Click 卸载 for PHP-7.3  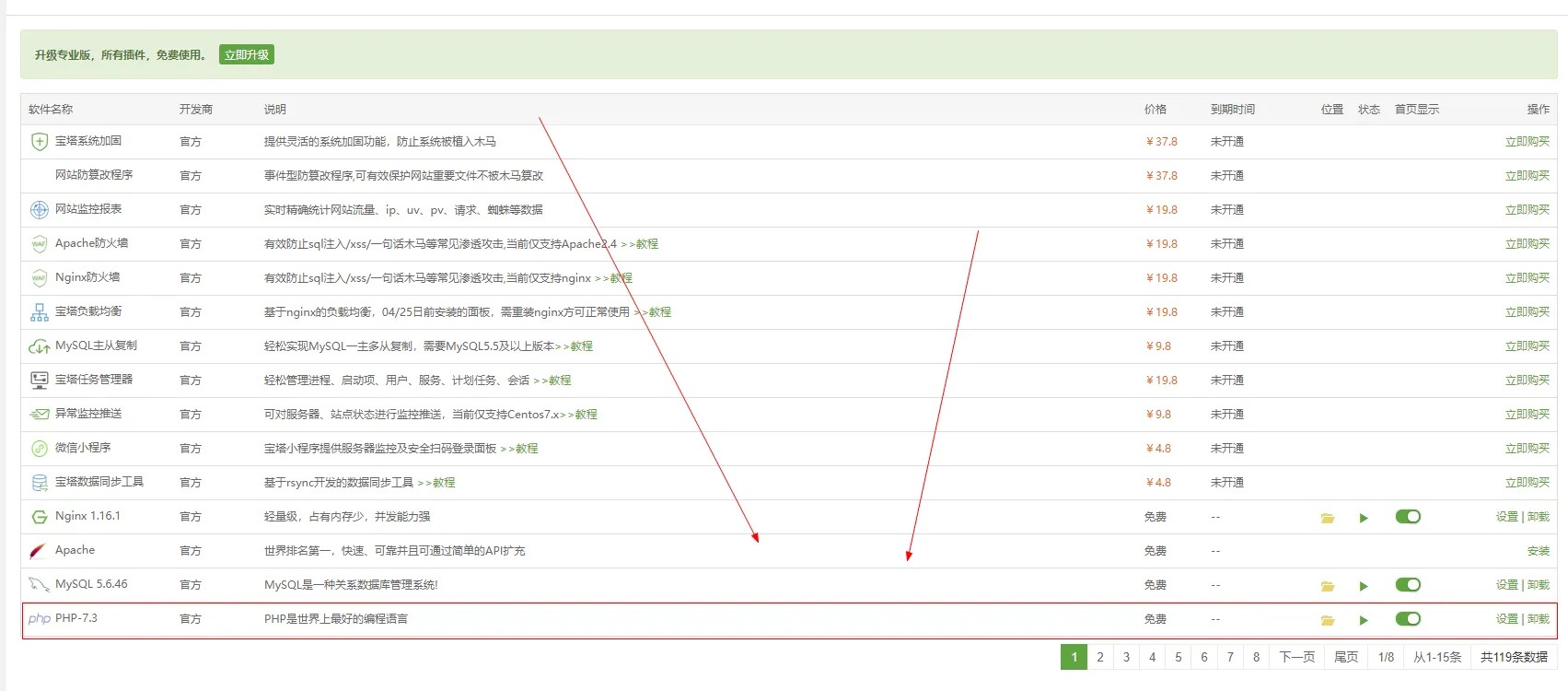tap(1539, 619)
